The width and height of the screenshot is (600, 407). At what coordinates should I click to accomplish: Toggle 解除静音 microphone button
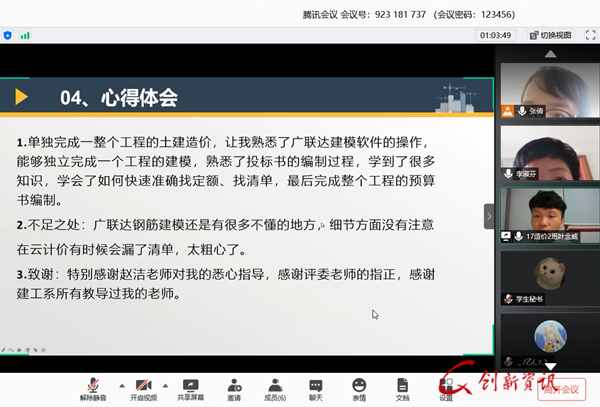[93, 389]
